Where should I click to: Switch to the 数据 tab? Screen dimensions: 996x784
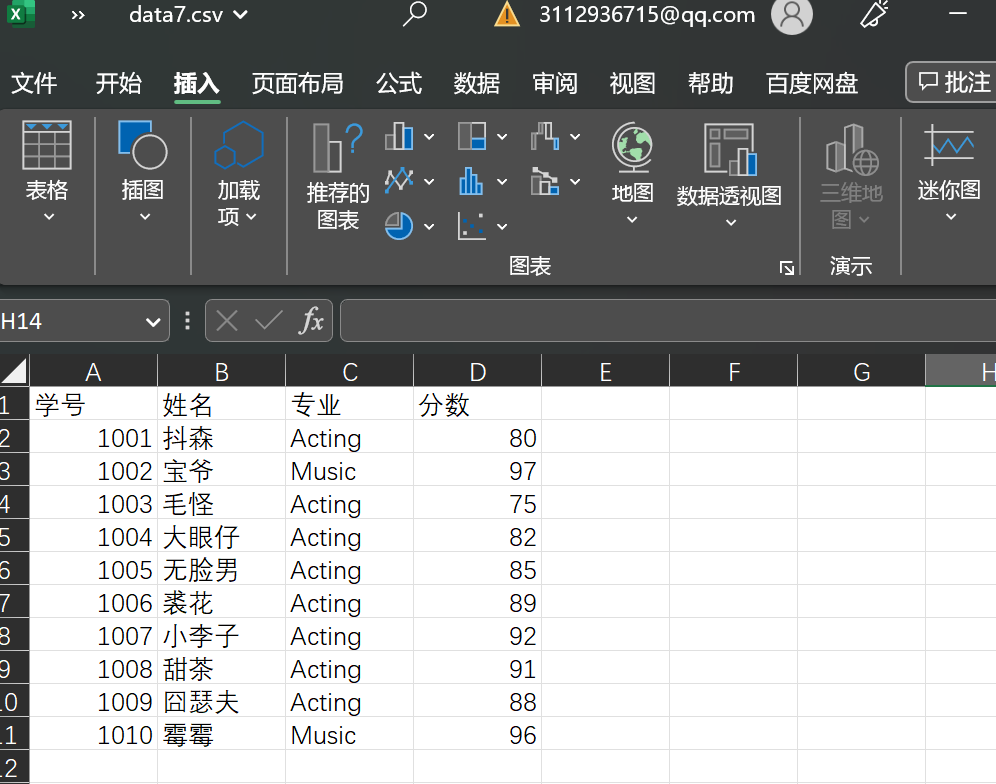pos(476,83)
